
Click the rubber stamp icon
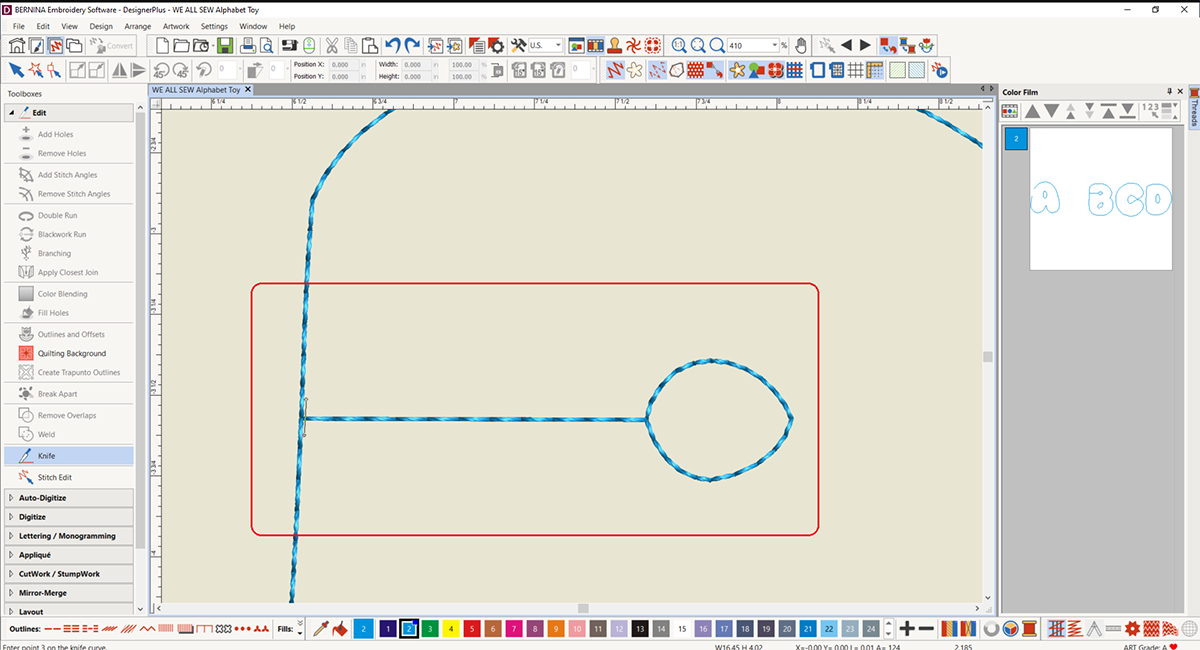(x=615, y=45)
